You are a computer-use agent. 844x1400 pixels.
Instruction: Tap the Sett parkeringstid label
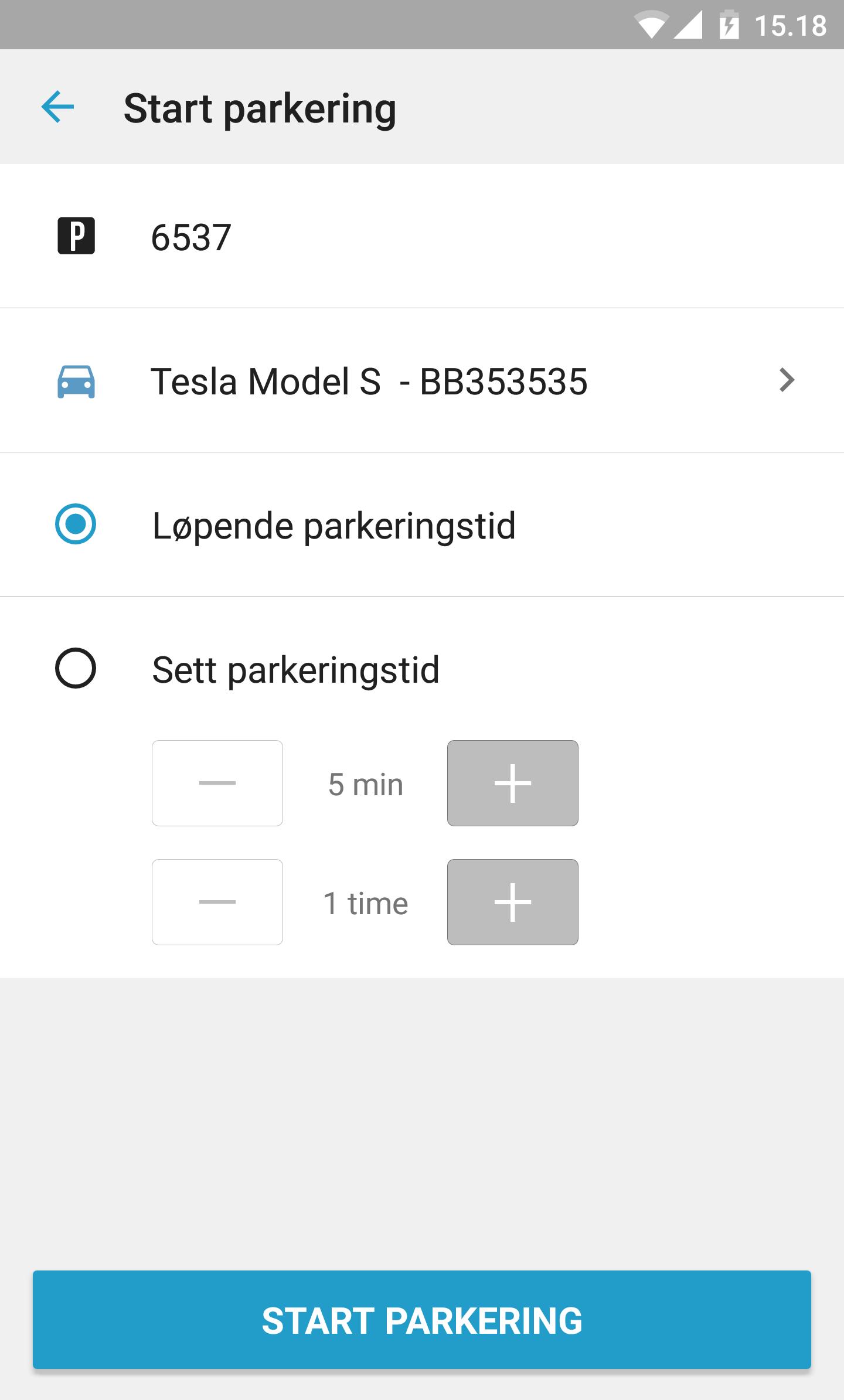point(295,670)
